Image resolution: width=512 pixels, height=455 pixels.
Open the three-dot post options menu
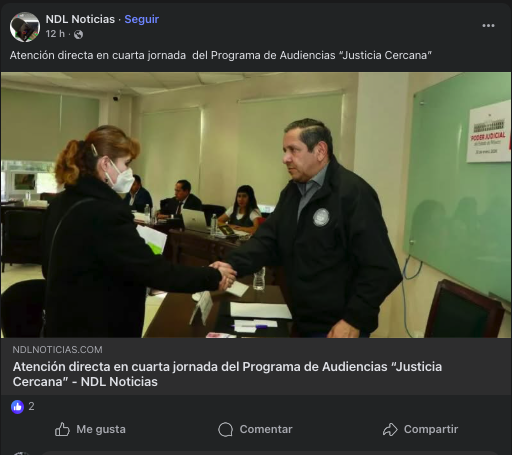pyautogui.click(x=488, y=26)
